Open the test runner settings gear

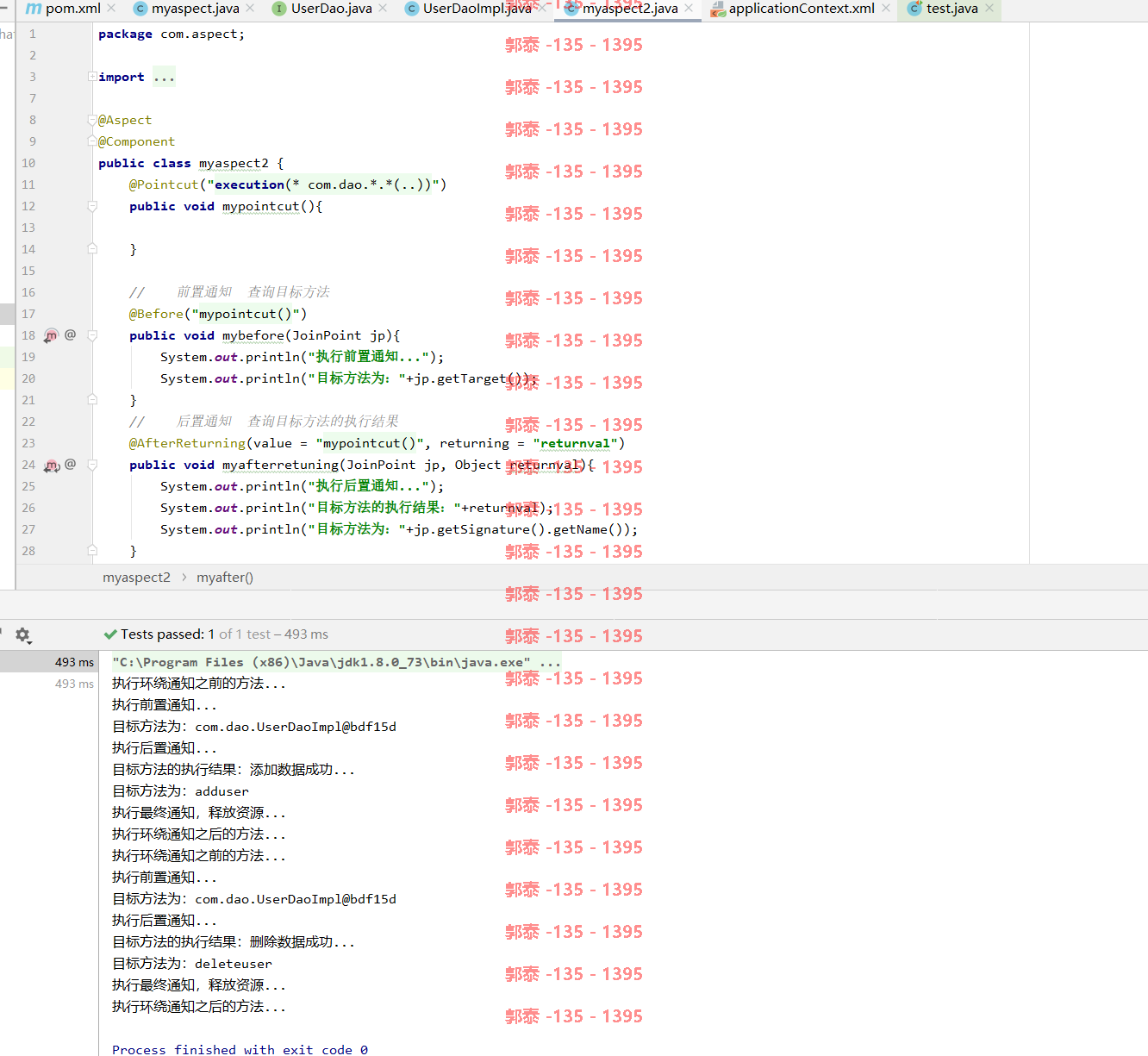point(22,635)
